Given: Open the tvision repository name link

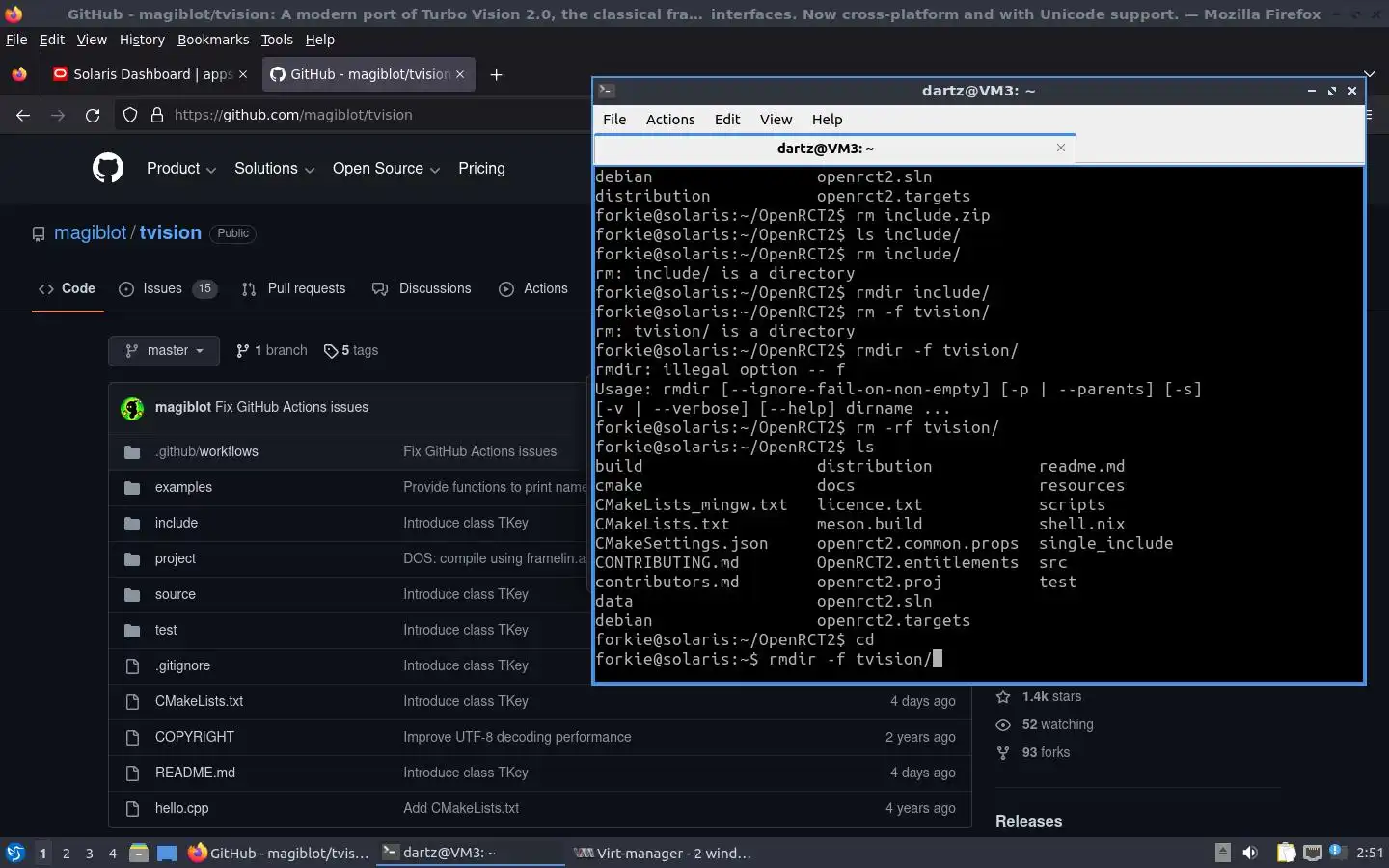Looking at the screenshot, I should coord(170,233).
